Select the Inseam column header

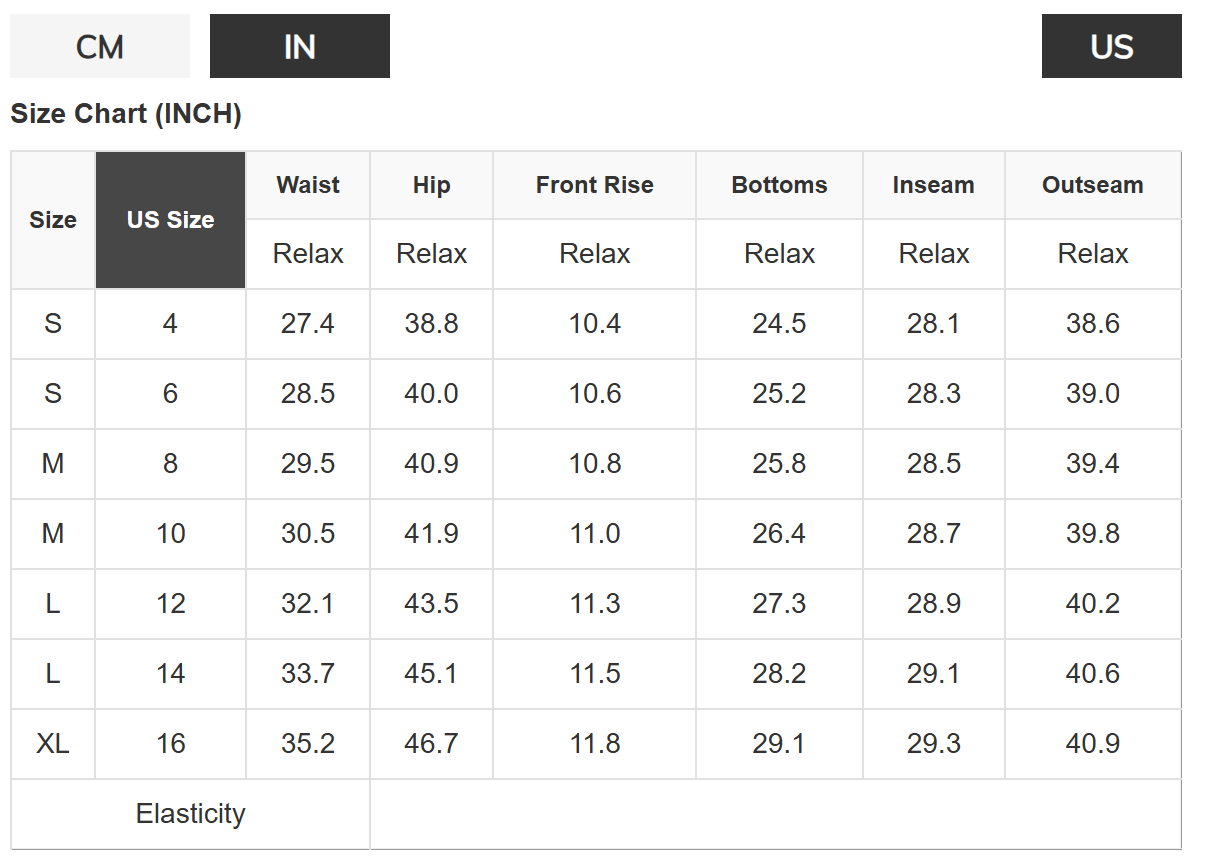[x=933, y=185]
